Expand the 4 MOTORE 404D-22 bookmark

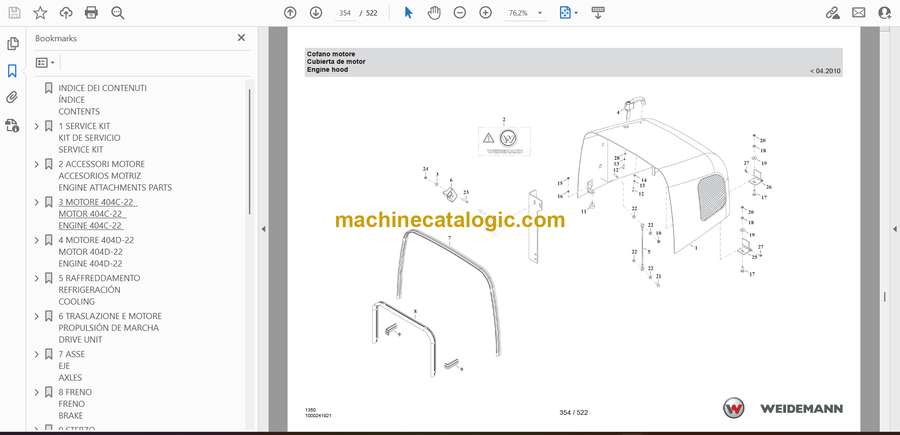point(37,240)
